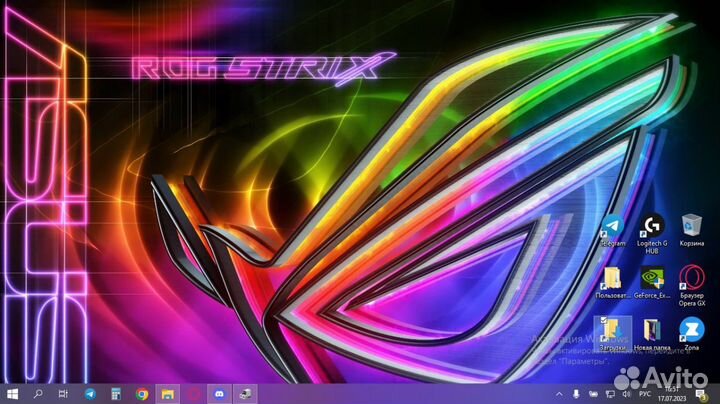This screenshot has height=404, width=720.
Task: Launch Google Chrome from the taskbar
Action: point(142,394)
